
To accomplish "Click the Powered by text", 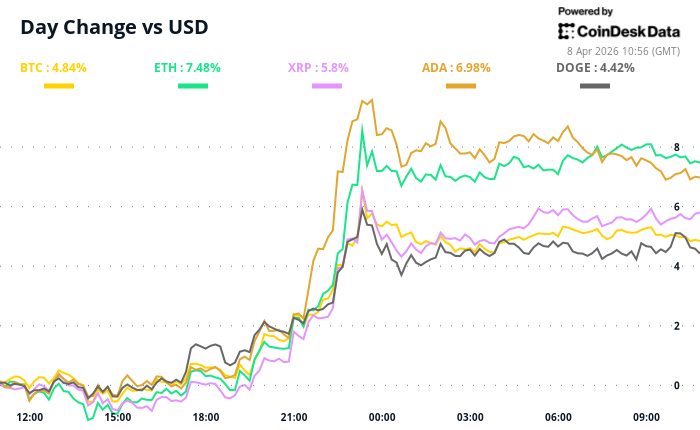I will tap(585, 12).
